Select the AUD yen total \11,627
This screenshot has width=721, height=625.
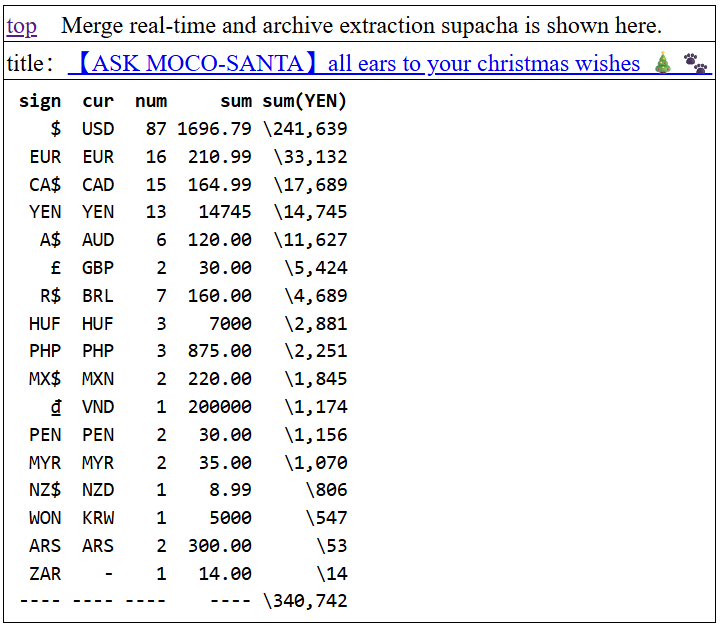[x=310, y=240]
